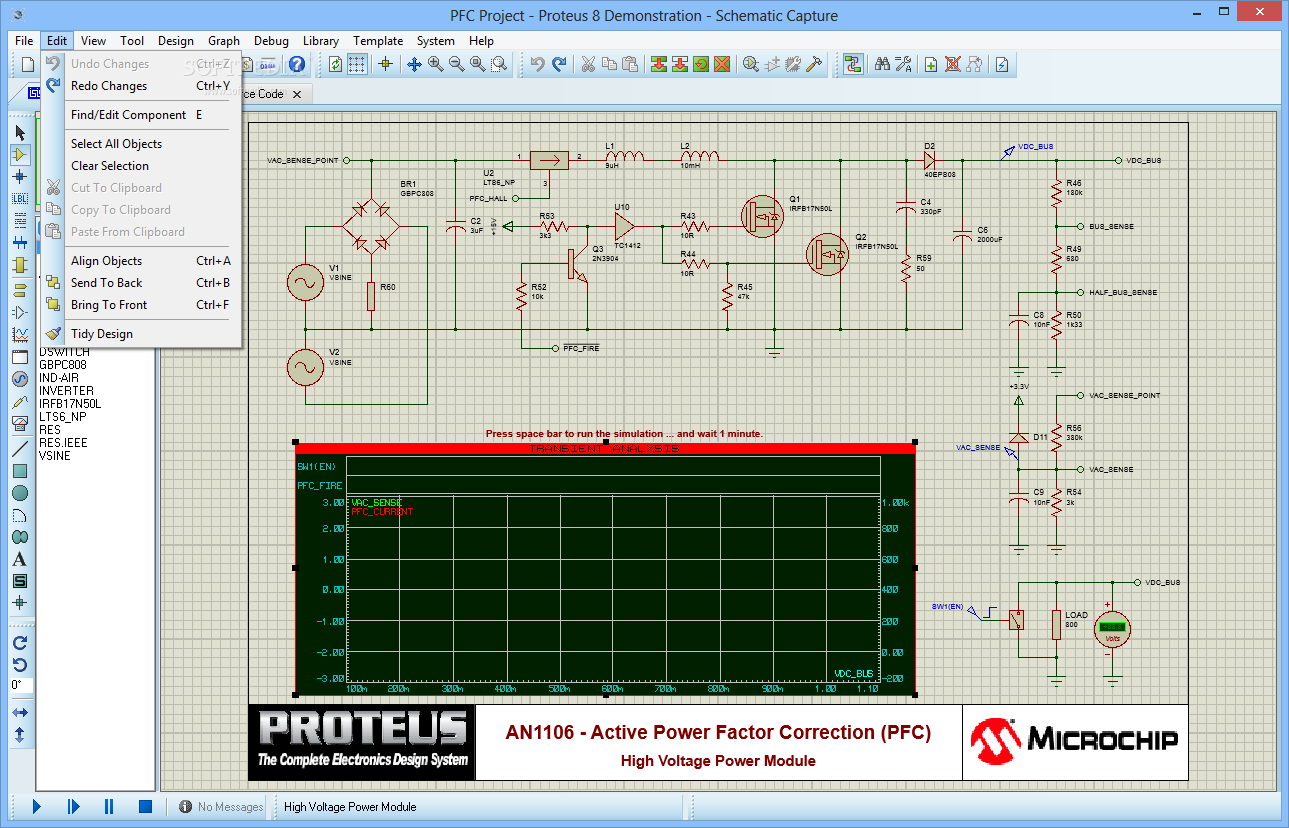
Task: Choose Send To Back menu entry
Action: (140, 283)
